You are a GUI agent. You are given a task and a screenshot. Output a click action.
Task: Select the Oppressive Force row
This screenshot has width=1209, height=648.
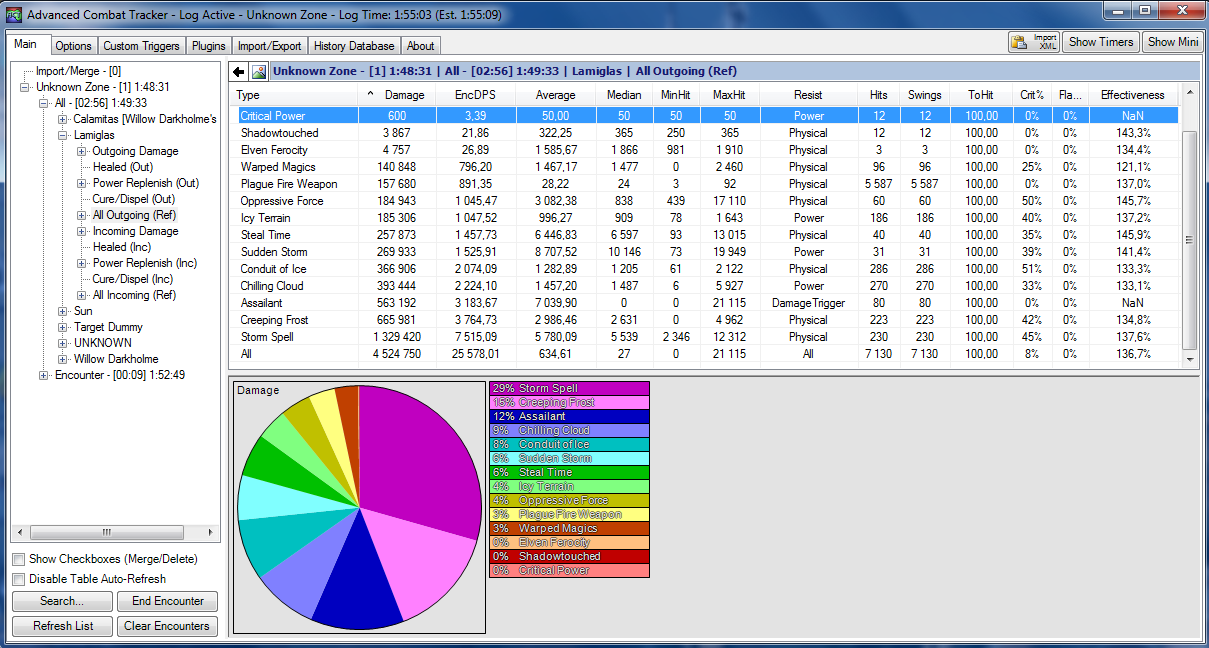[x=705, y=201]
